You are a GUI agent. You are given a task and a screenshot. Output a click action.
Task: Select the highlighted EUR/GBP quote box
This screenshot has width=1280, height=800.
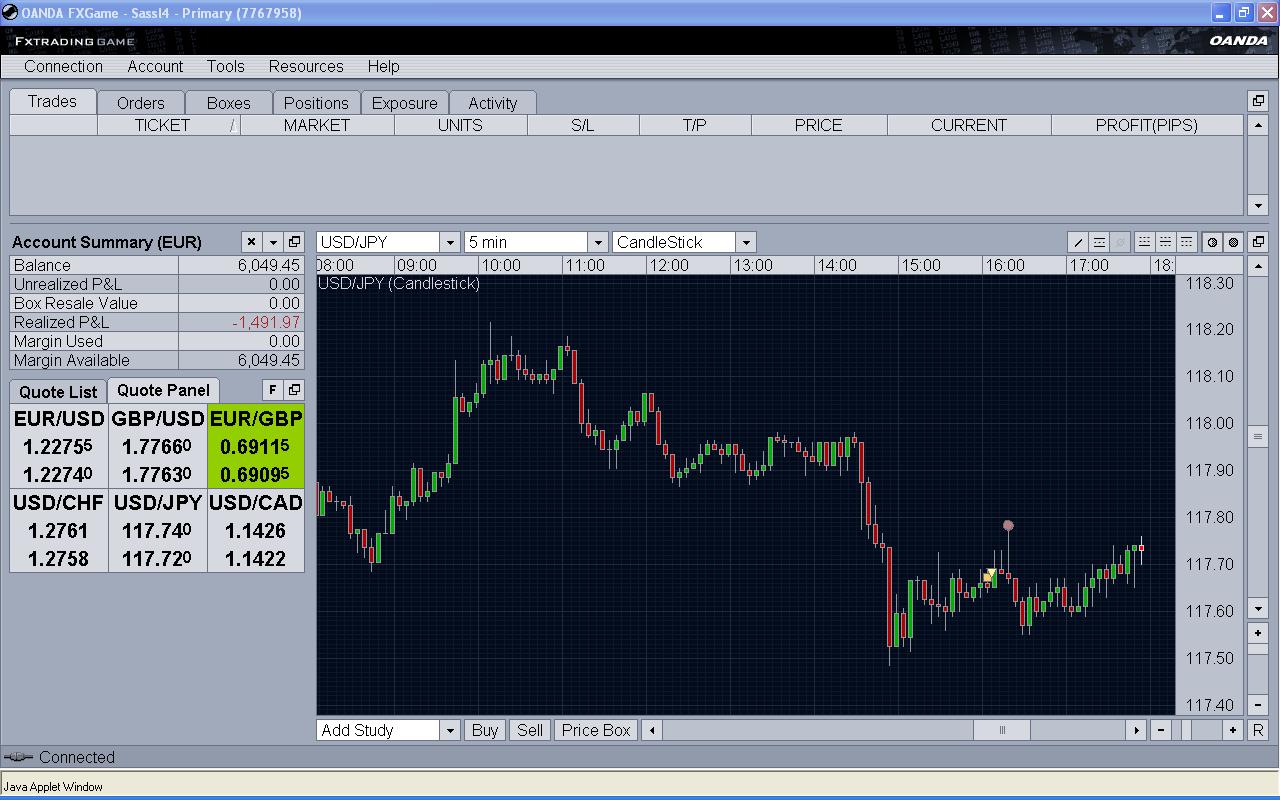pyautogui.click(x=256, y=446)
